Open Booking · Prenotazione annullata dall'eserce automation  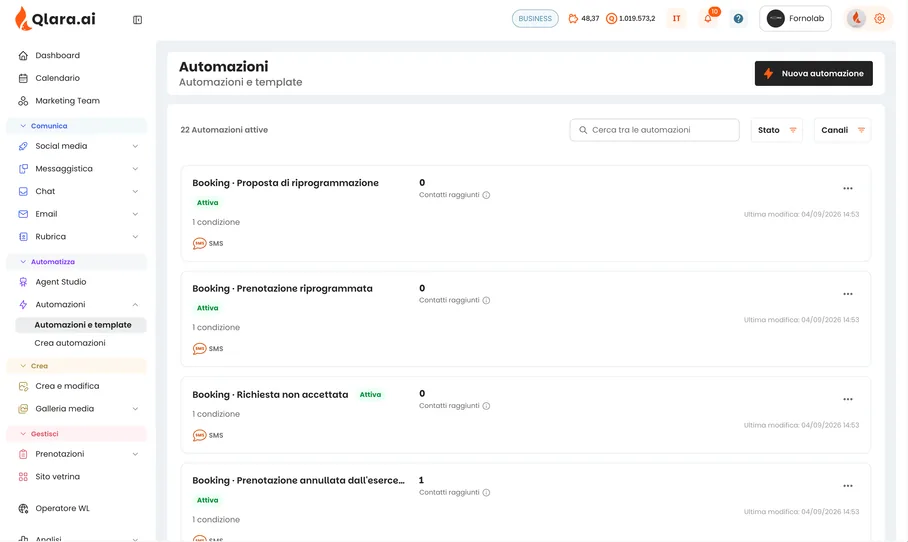298,481
